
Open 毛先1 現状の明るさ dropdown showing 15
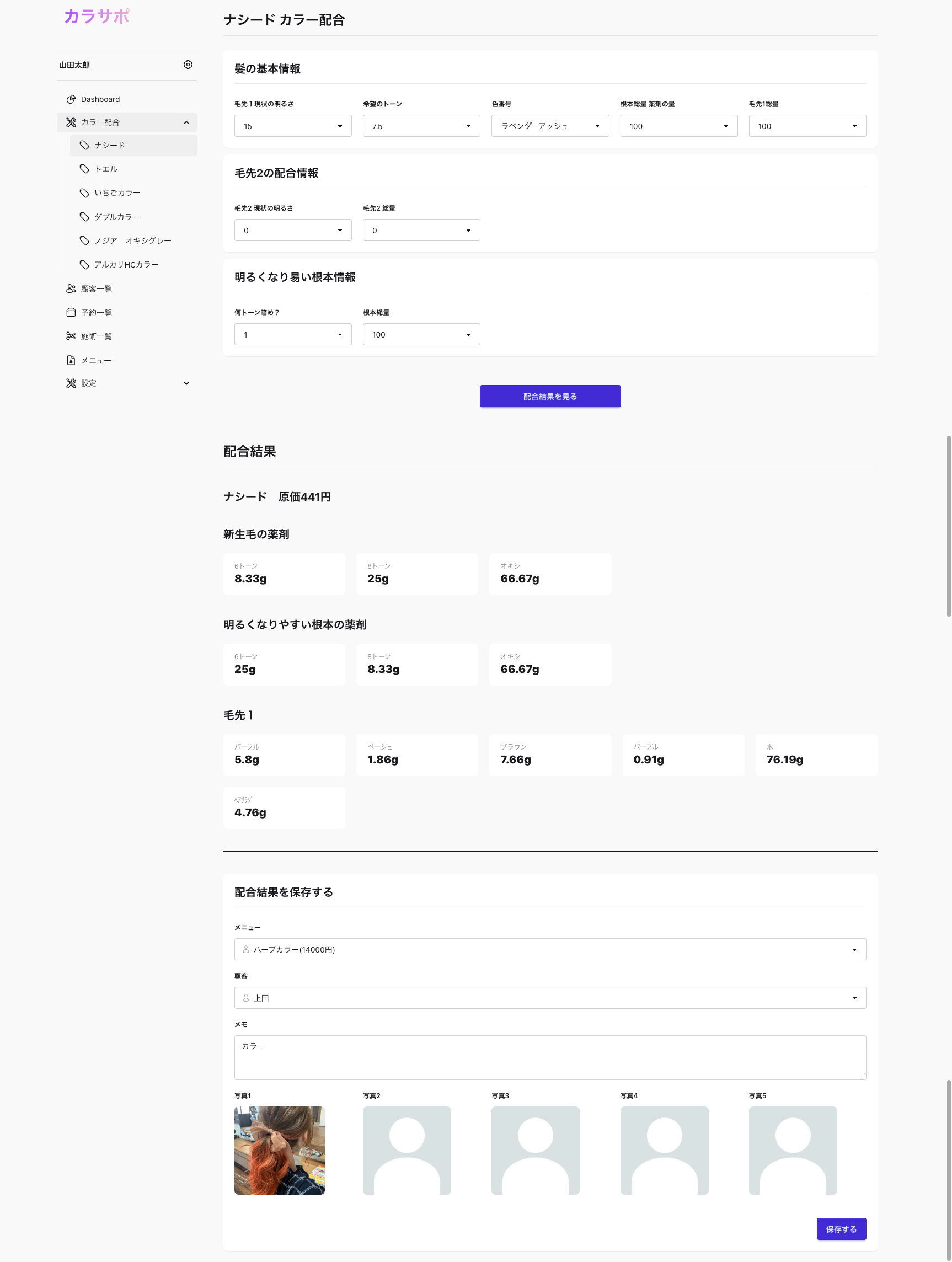point(293,126)
